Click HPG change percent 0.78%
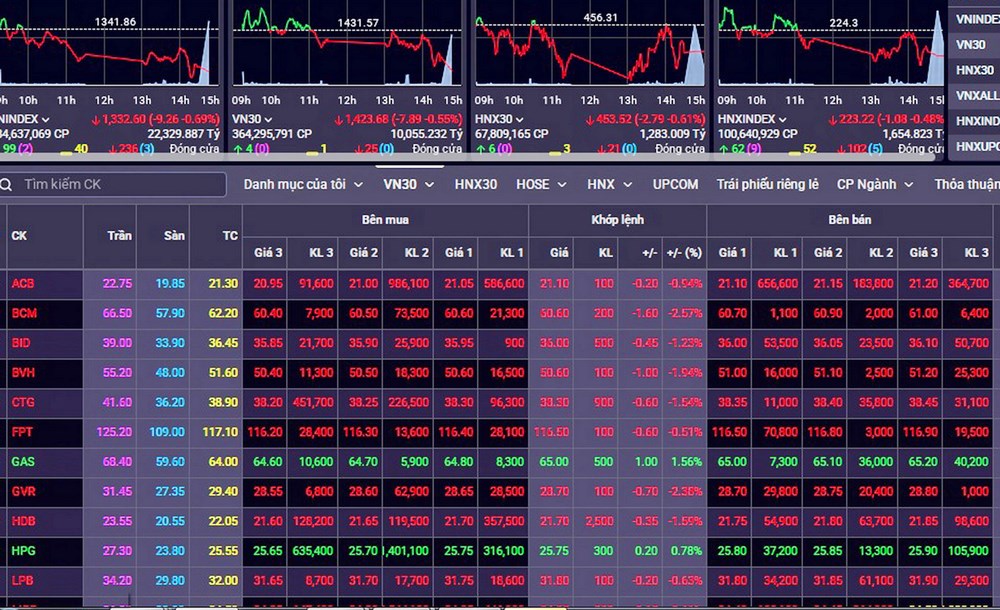The height and width of the screenshot is (610, 1000). click(x=686, y=551)
